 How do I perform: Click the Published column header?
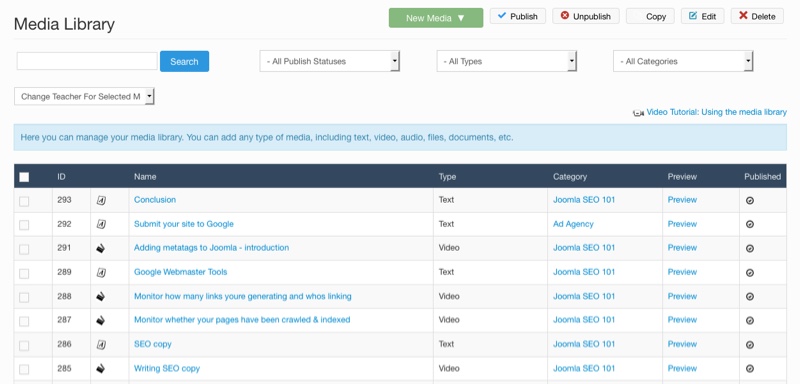[762, 177]
